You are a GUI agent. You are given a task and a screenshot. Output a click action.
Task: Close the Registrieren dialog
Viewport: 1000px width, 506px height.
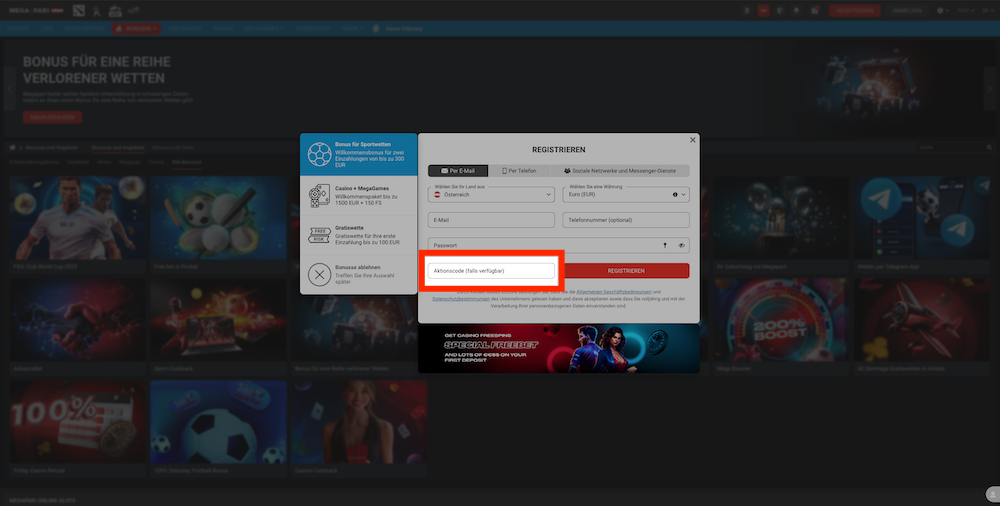tap(693, 140)
